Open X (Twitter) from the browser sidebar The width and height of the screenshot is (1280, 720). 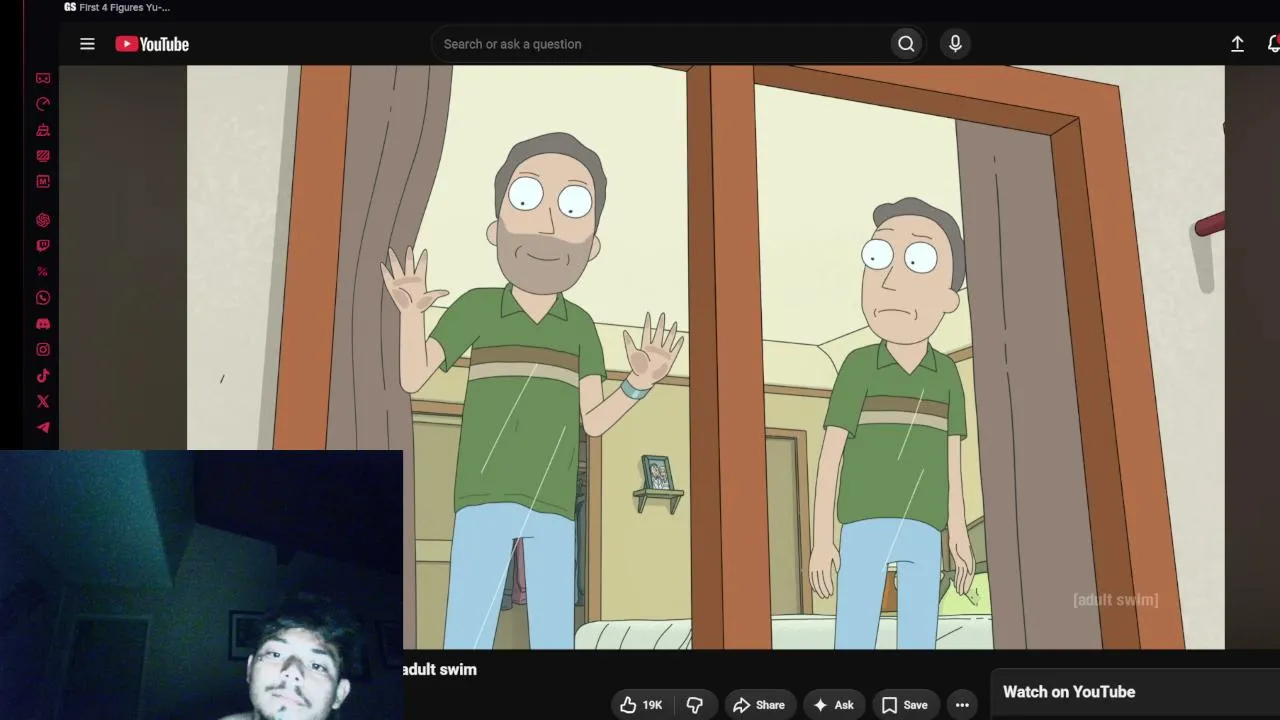click(43, 402)
